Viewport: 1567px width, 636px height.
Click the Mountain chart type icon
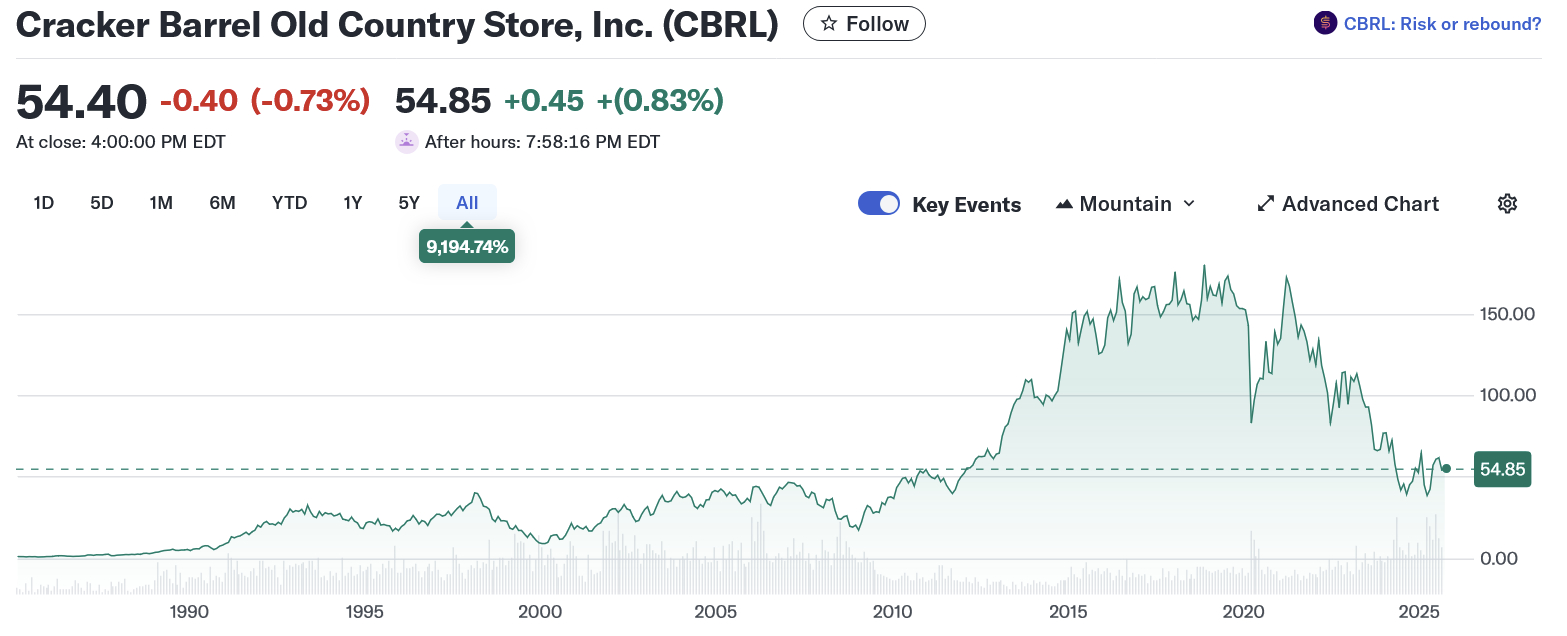(1064, 204)
